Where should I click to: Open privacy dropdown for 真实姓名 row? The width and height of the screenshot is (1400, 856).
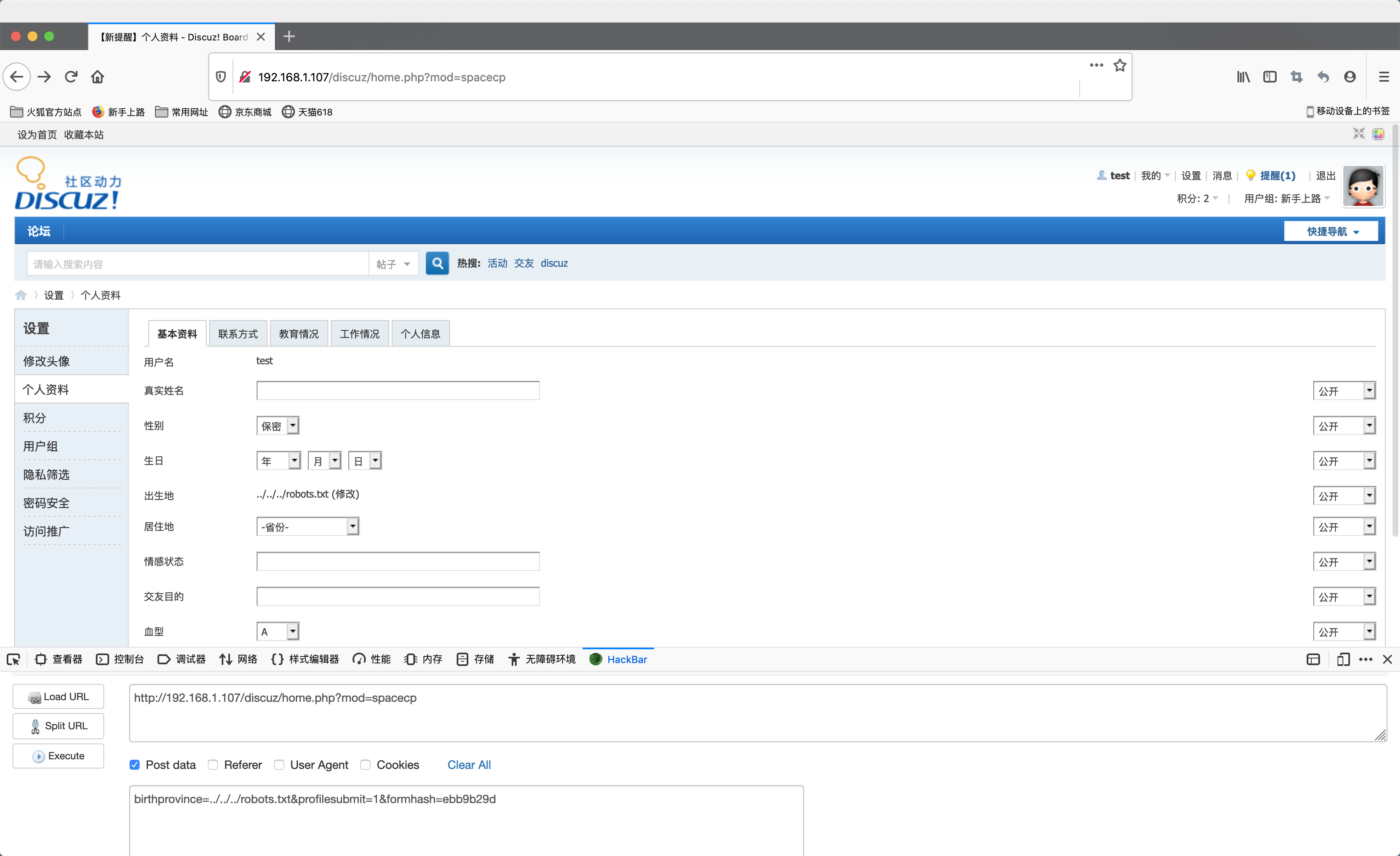(x=1344, y=390)
